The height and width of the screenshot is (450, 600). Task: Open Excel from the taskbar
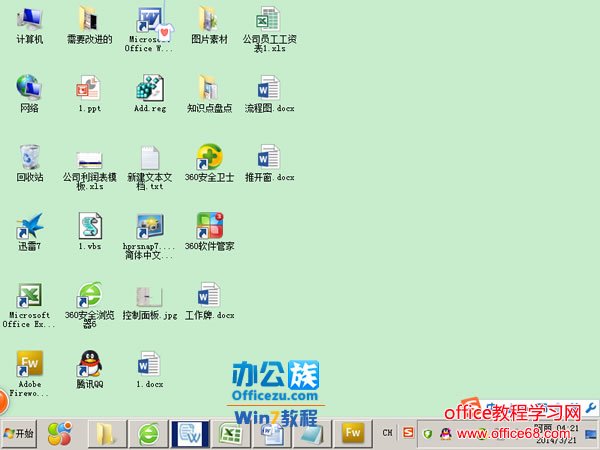(x=231, y=434)
